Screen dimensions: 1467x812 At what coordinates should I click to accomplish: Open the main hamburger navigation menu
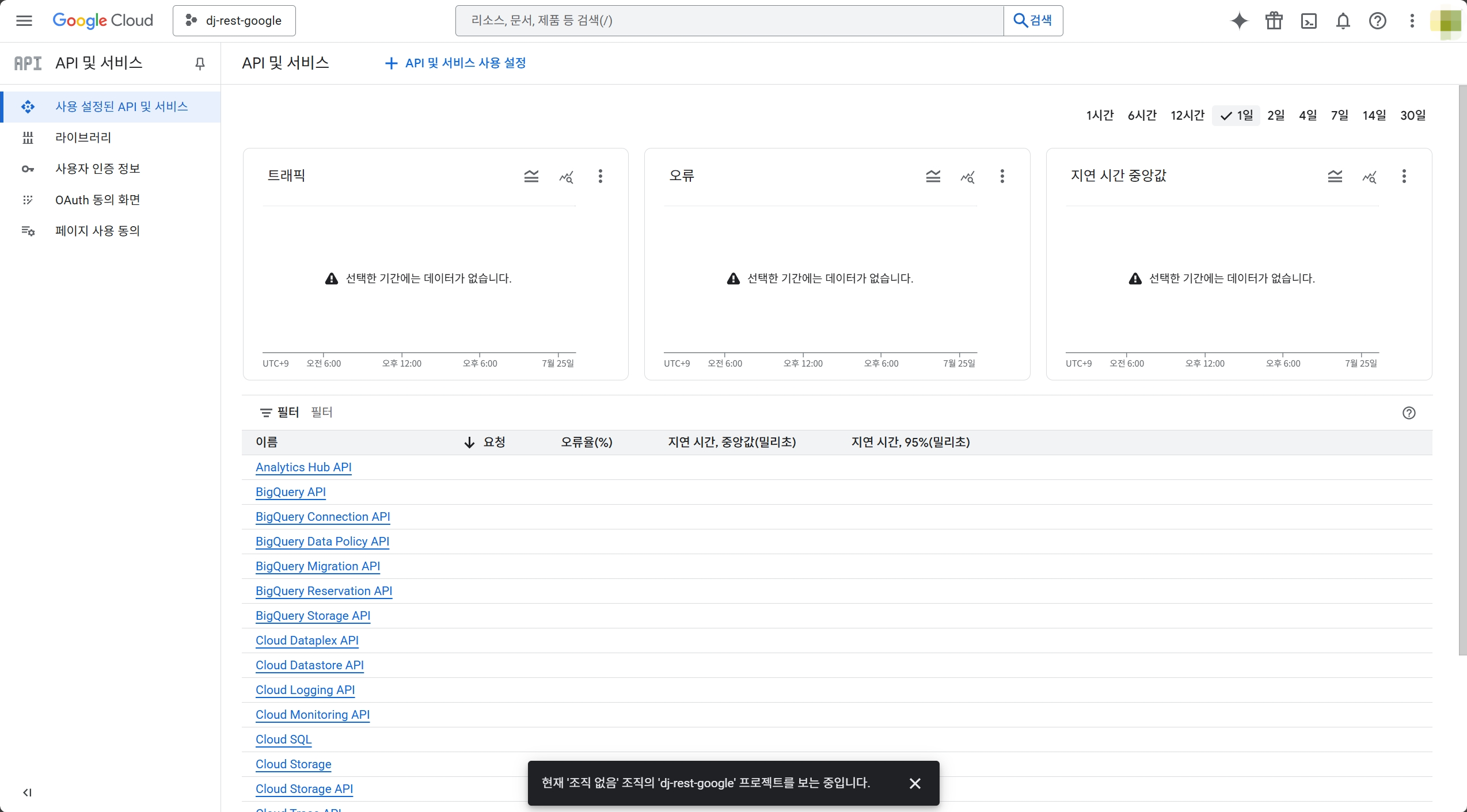24,21
